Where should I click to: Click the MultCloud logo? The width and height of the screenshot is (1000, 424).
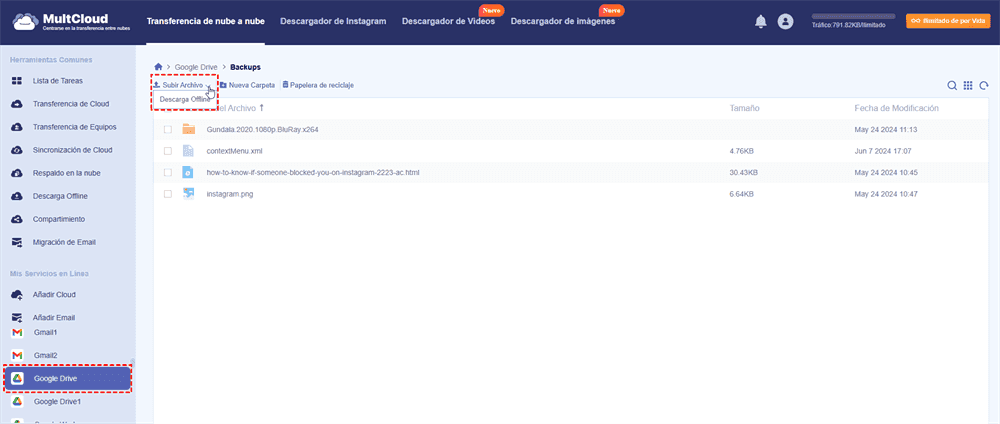point(71,22)
